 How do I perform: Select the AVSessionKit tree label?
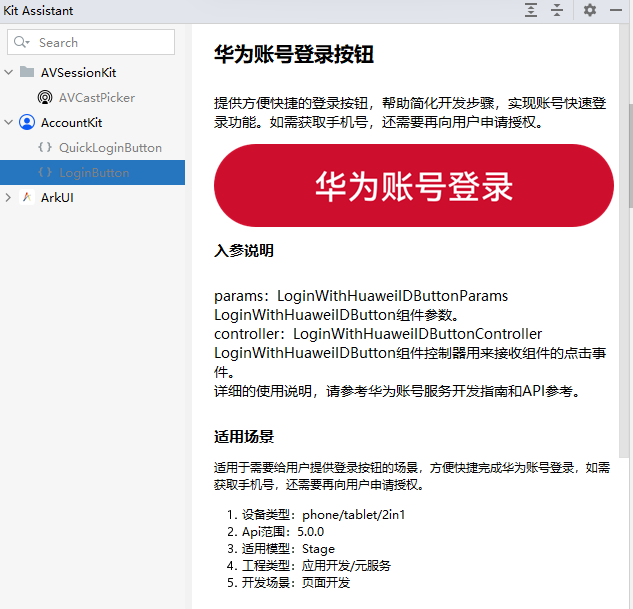[78, 73]
